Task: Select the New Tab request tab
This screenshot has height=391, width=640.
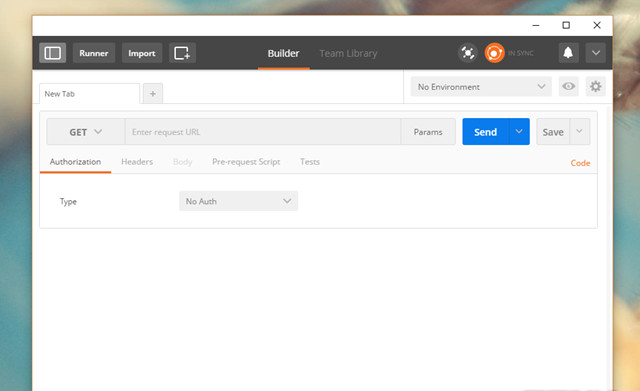Action: pyautogui.click(x=89, y=94)
